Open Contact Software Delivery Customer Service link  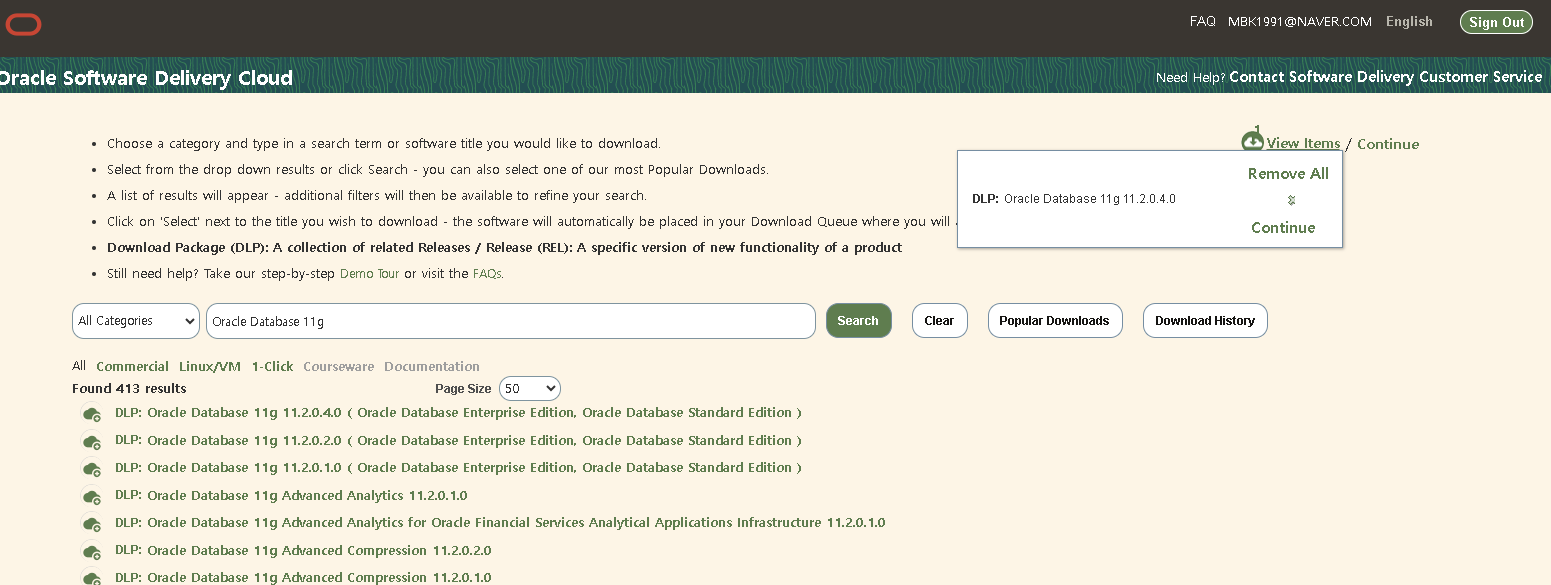1386,77
